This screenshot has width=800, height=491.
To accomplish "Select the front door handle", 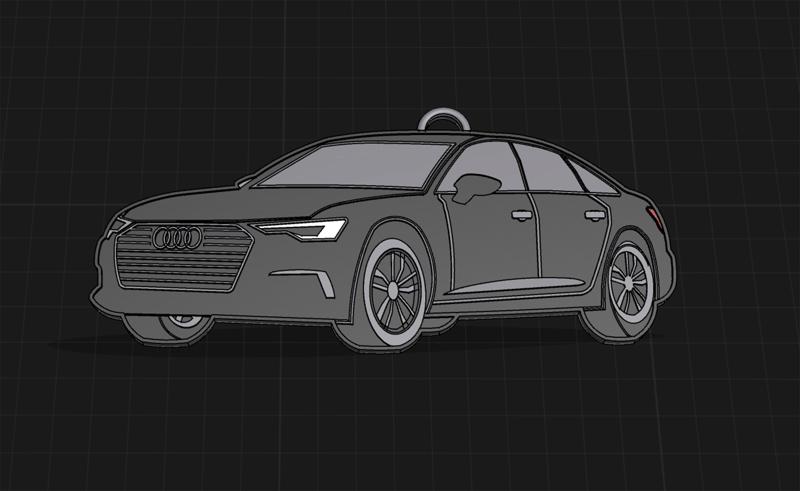I will [x=522, y=215].
